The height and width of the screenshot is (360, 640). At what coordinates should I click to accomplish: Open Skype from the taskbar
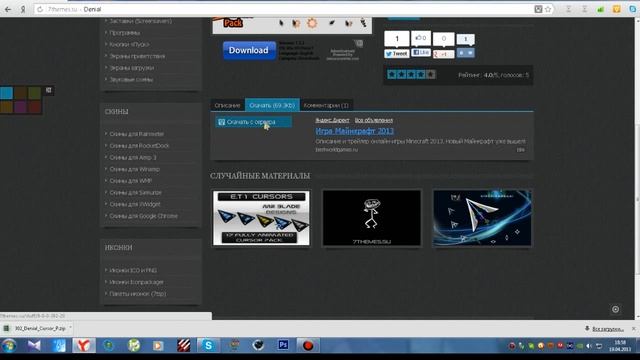point(208,346)
